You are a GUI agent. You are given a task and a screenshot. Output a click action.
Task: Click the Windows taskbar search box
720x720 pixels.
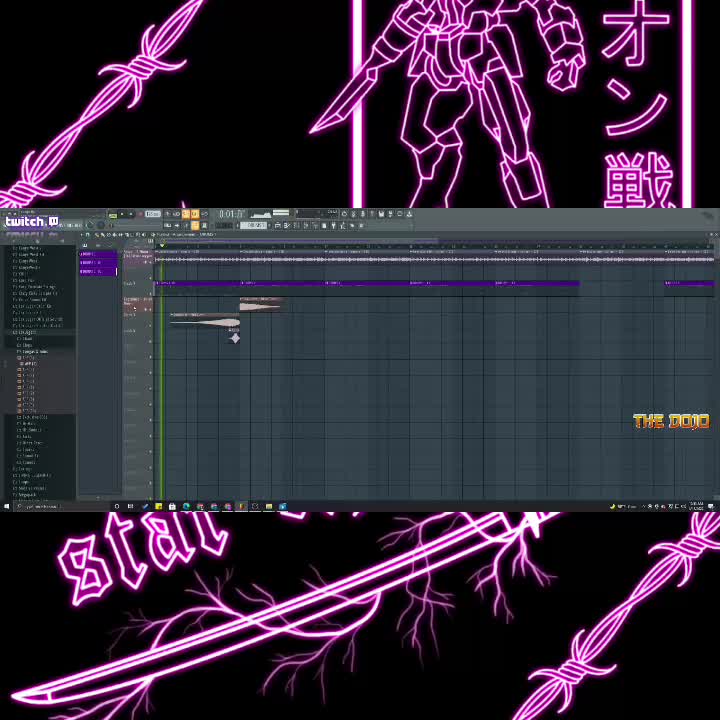click(x=60, y=506)
